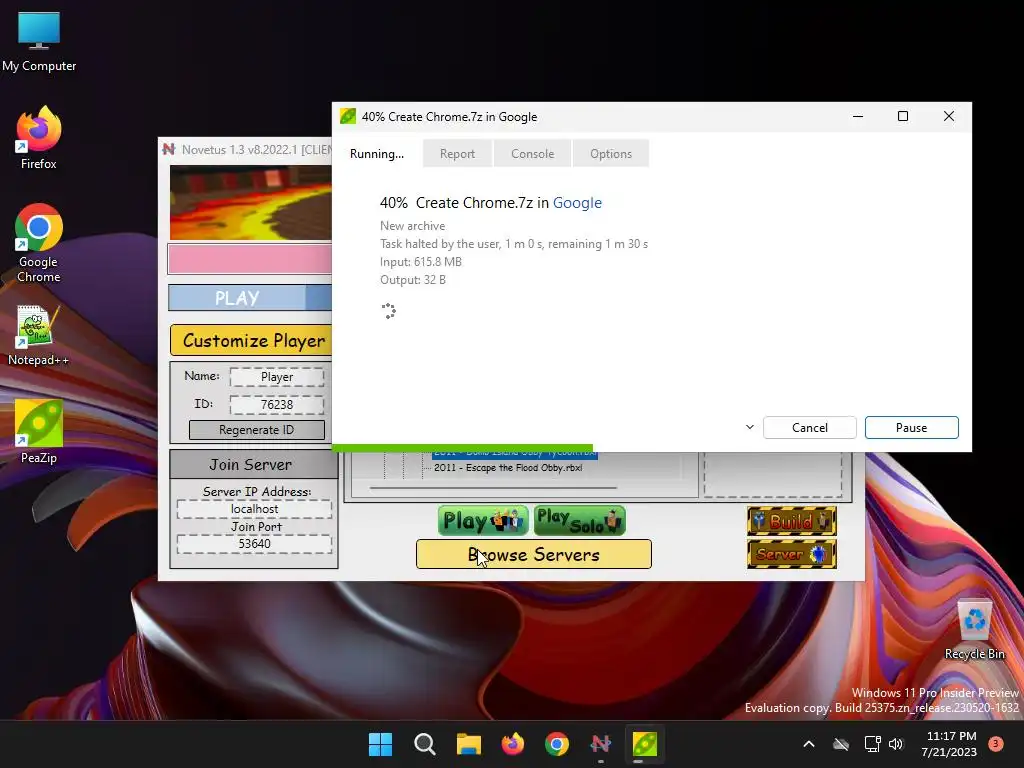This screenshot has width=1024, height=768.
Task: Switch to Report tab in PeaZip
Action: click(457, 153)
